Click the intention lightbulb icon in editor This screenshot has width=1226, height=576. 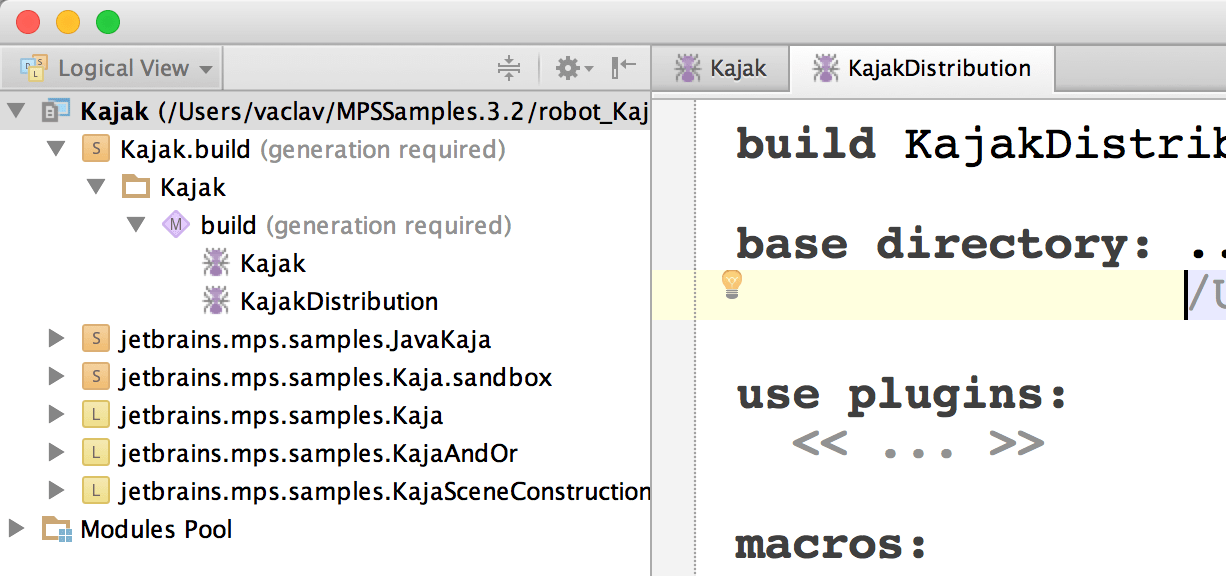click(732, 285)
